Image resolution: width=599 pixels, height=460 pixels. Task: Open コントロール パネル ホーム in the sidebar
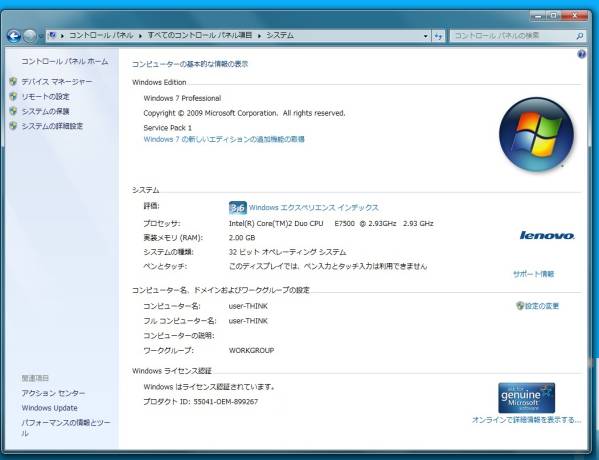[65, 61]
